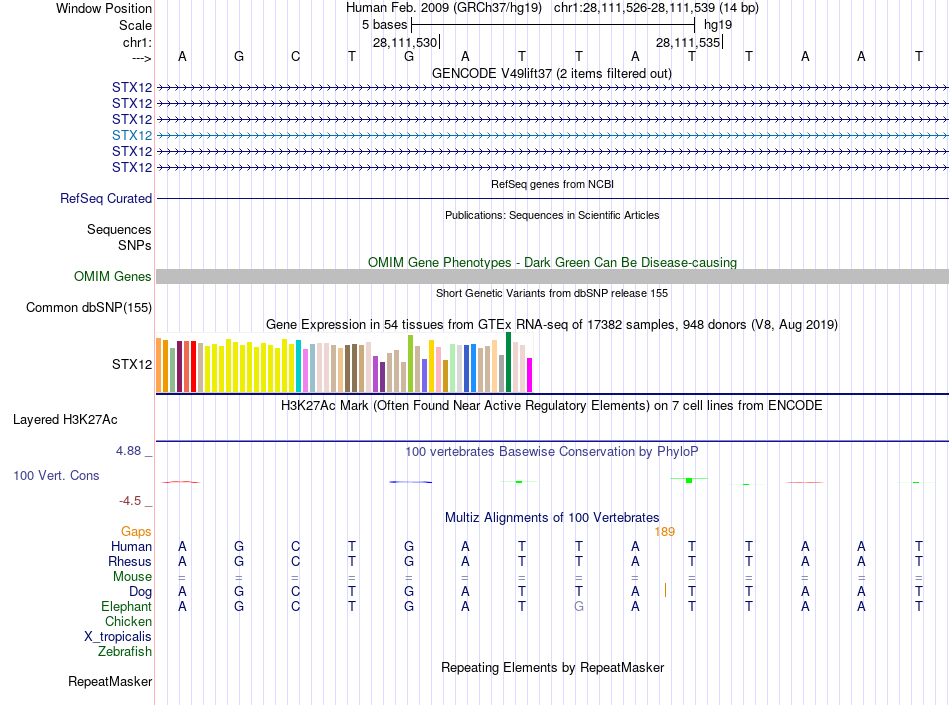Click the magenta bar in GTEx chart
Image resolution: width=950 pixels, height=705 pixels.
coord(530,375)
